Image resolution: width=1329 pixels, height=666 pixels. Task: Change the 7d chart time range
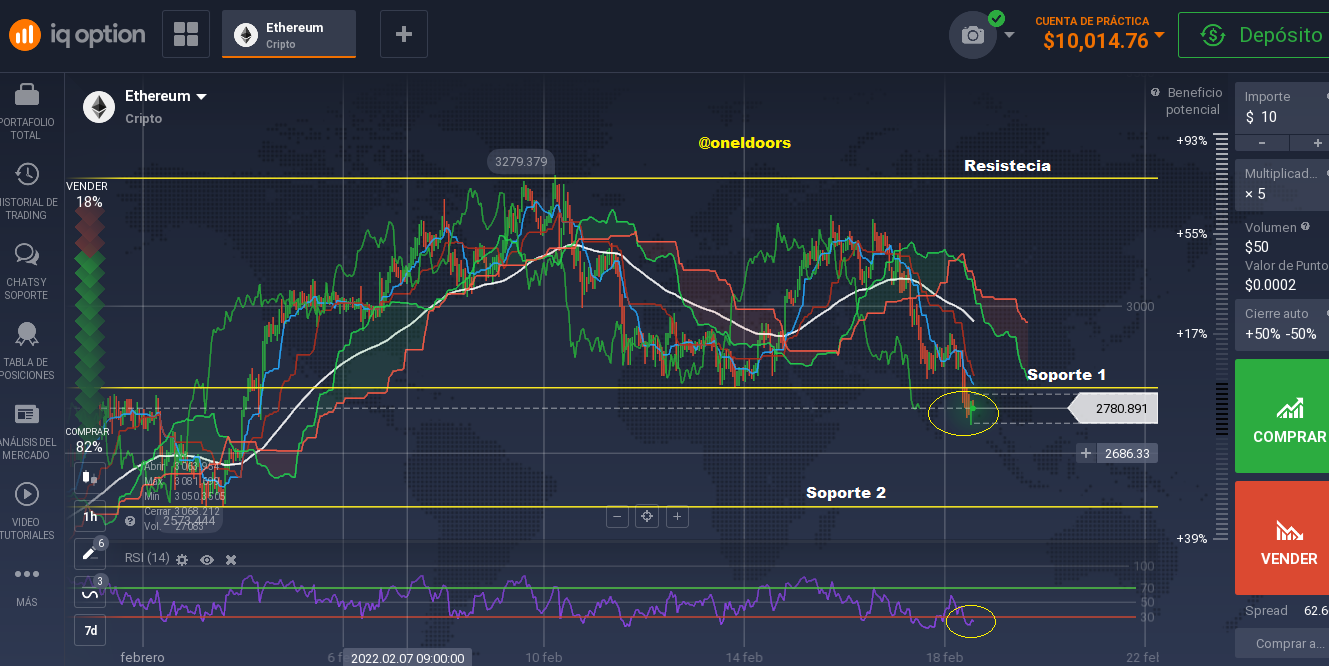coord(90,631)
